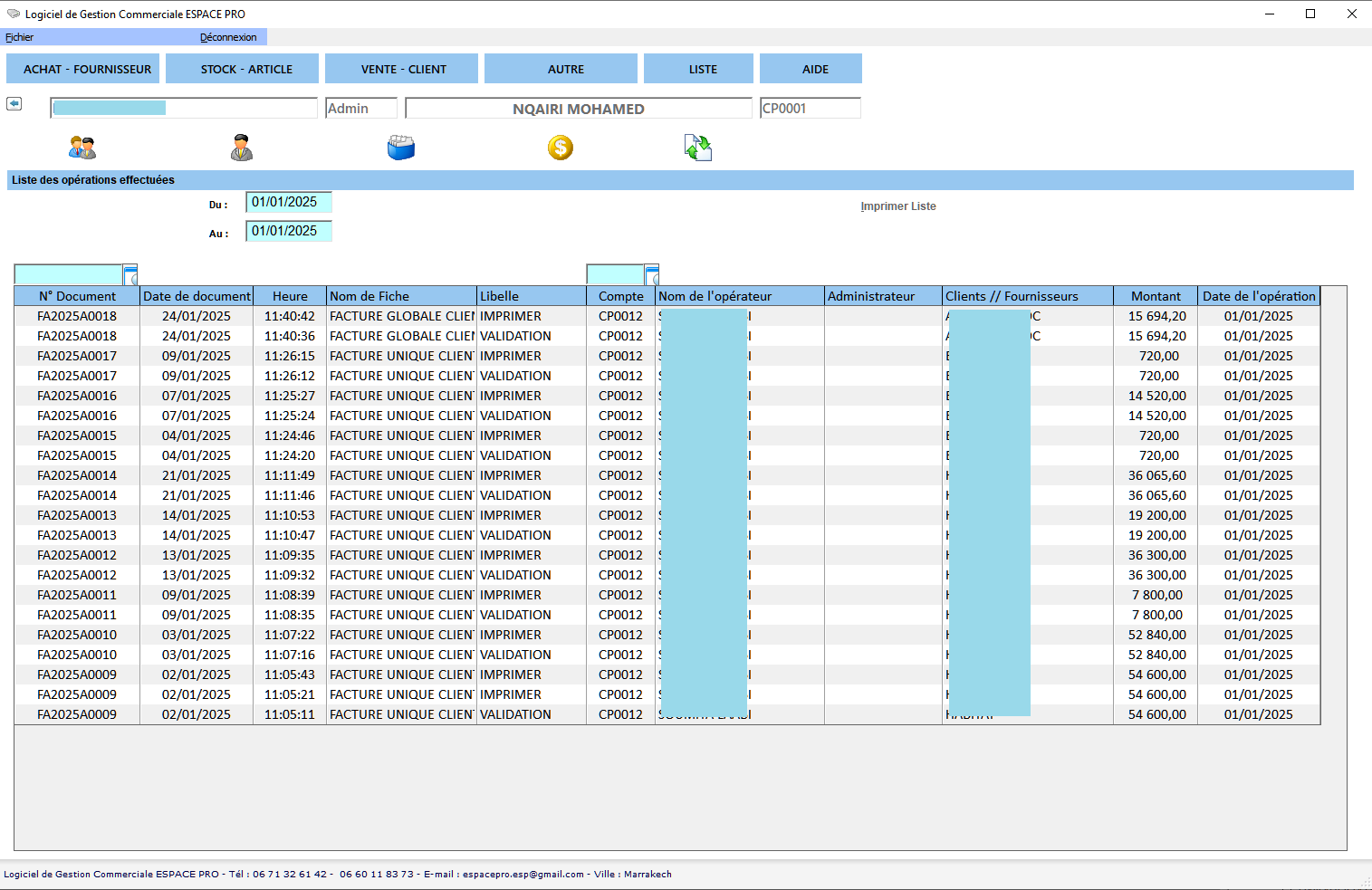1372x890 pixels.
Task: Select the 11:11:49 time cell
Action: click(290, 475)
